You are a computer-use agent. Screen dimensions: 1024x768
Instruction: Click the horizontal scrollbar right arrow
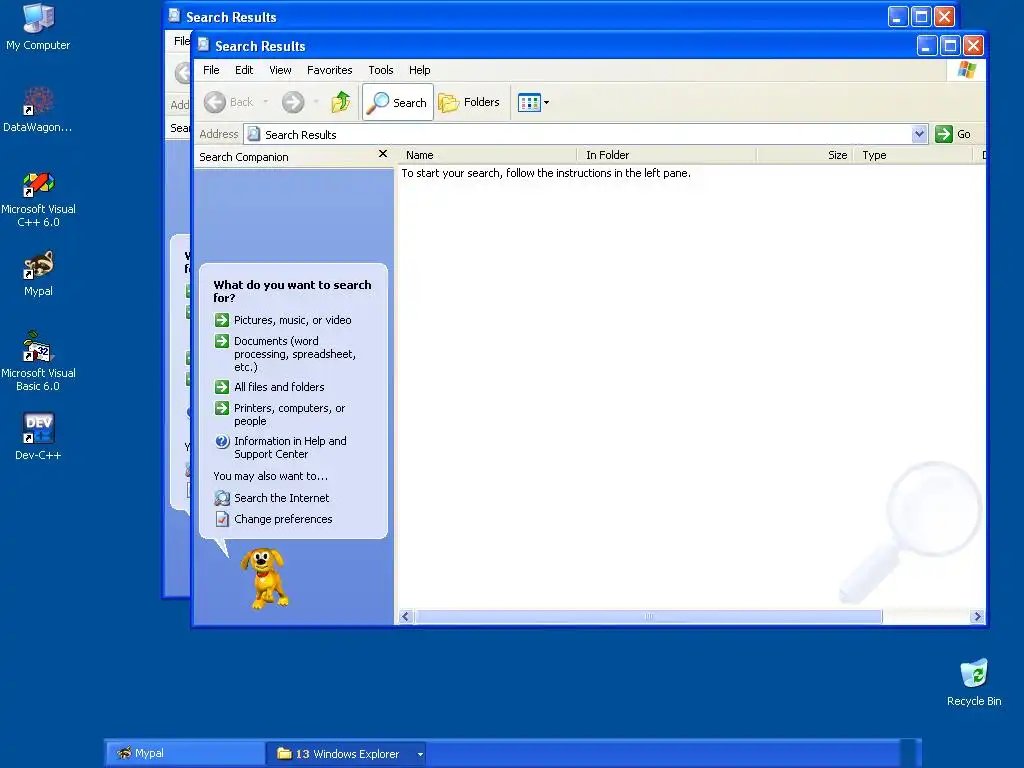[977, 616]
